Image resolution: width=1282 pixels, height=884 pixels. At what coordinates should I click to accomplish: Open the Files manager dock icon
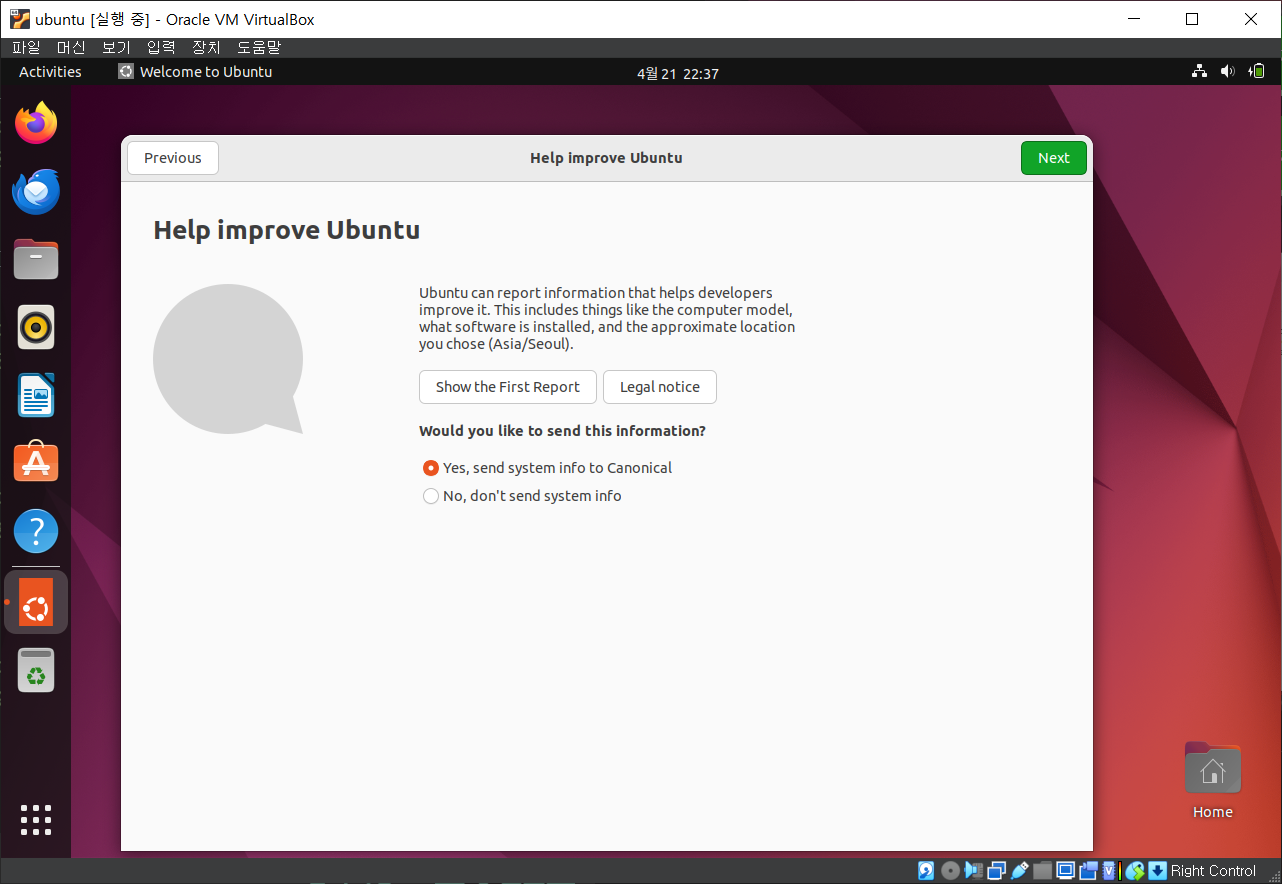[36, 259]
